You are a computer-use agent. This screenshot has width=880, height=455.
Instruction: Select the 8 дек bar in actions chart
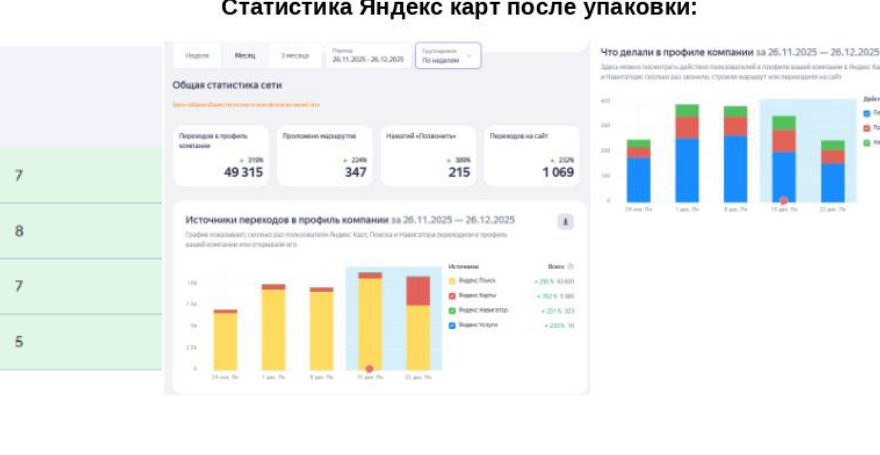[735, 154]
